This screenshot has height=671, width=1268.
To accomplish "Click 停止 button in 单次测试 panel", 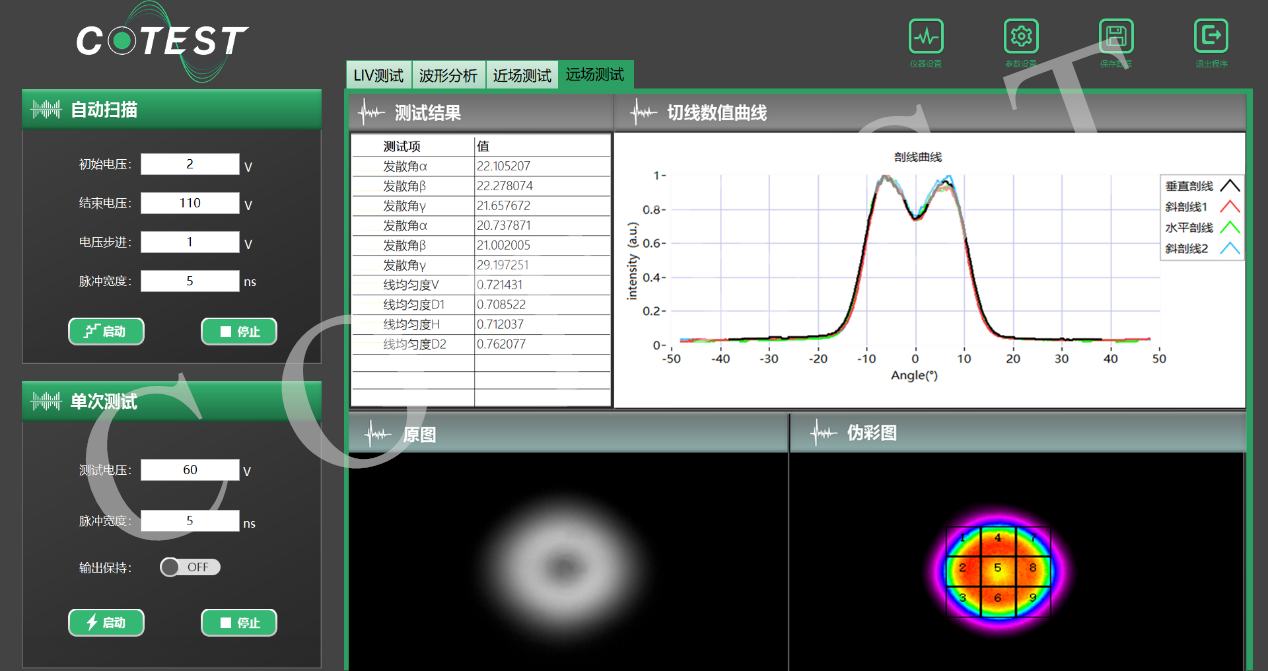I will click(239, 623).
